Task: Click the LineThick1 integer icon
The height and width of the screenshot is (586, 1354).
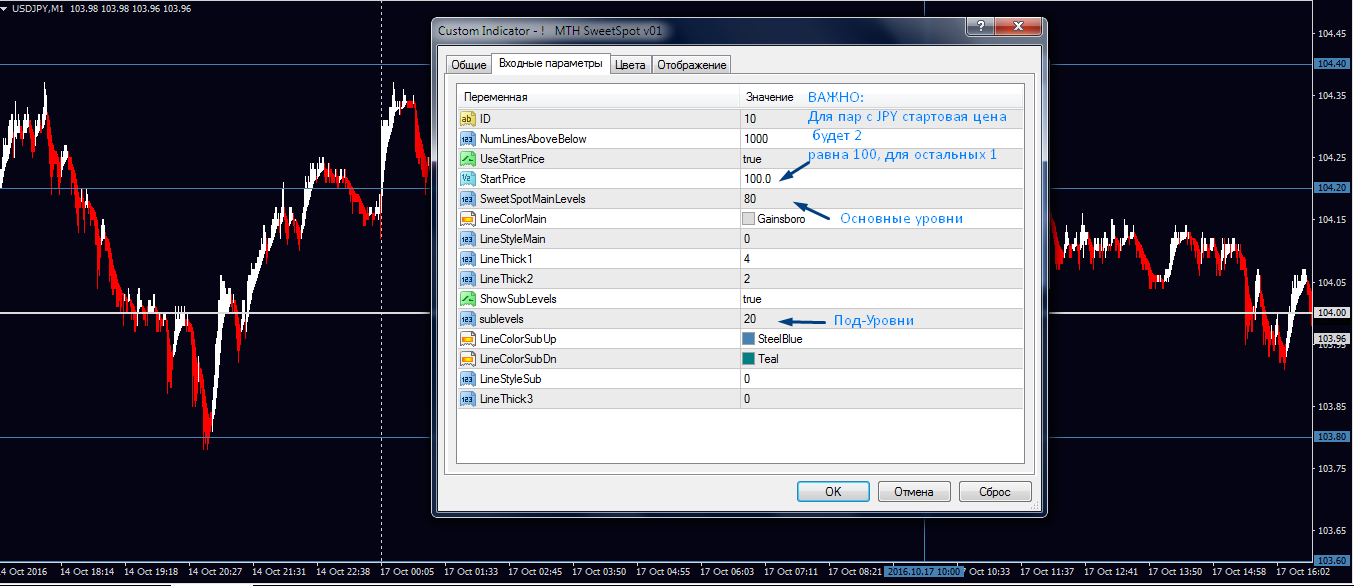Action: (467, 259)
